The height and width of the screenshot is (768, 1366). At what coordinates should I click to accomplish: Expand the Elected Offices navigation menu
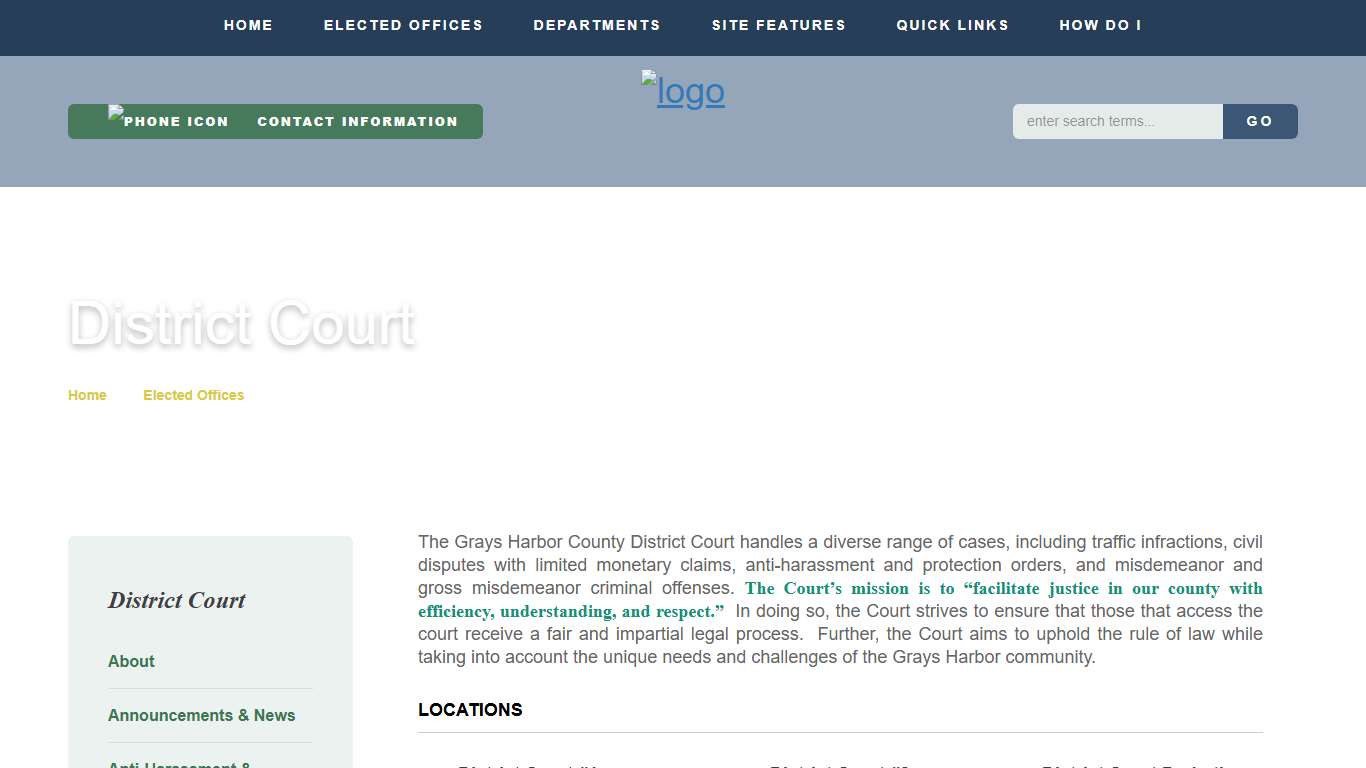coord(403,25)
